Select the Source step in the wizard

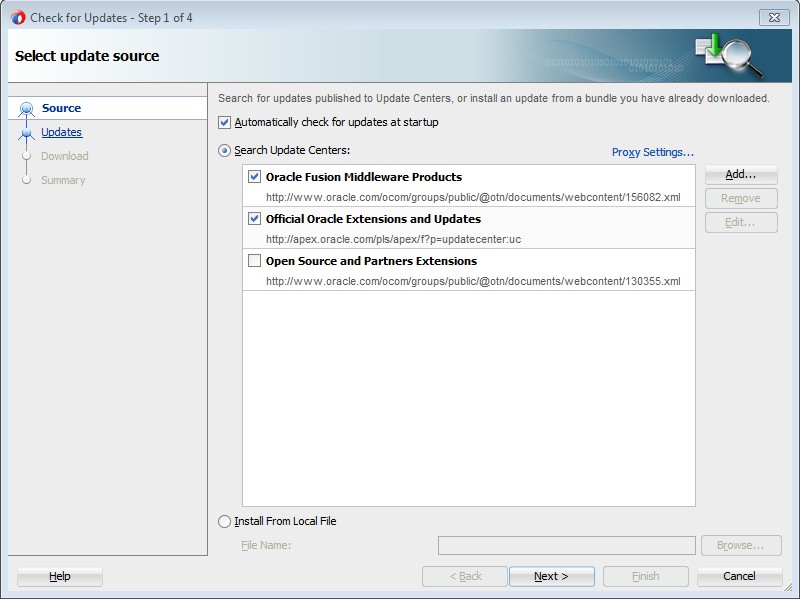[x=61, y=108]
